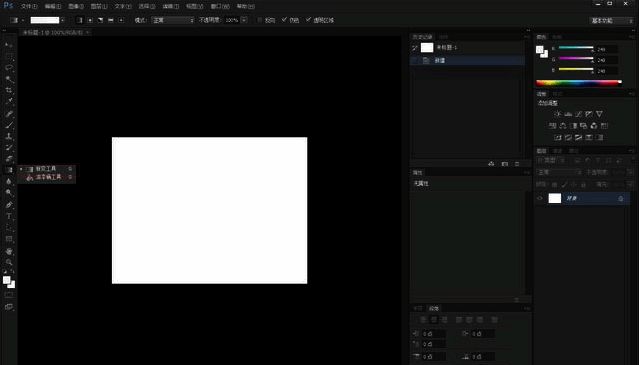This screenshot has height=365, width=639.
Task: Select the Rectangular Marquee tool
Action: 9,56
